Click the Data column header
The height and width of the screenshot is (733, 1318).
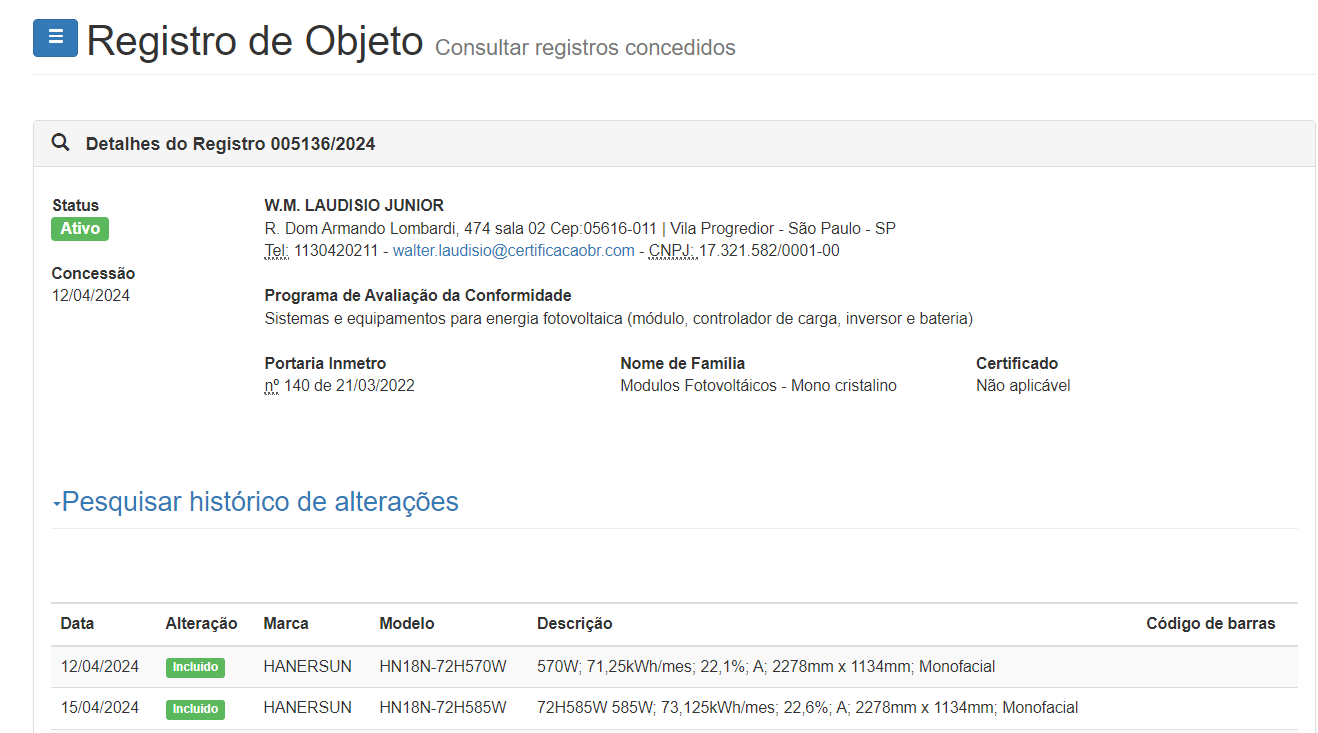point(77,623)
